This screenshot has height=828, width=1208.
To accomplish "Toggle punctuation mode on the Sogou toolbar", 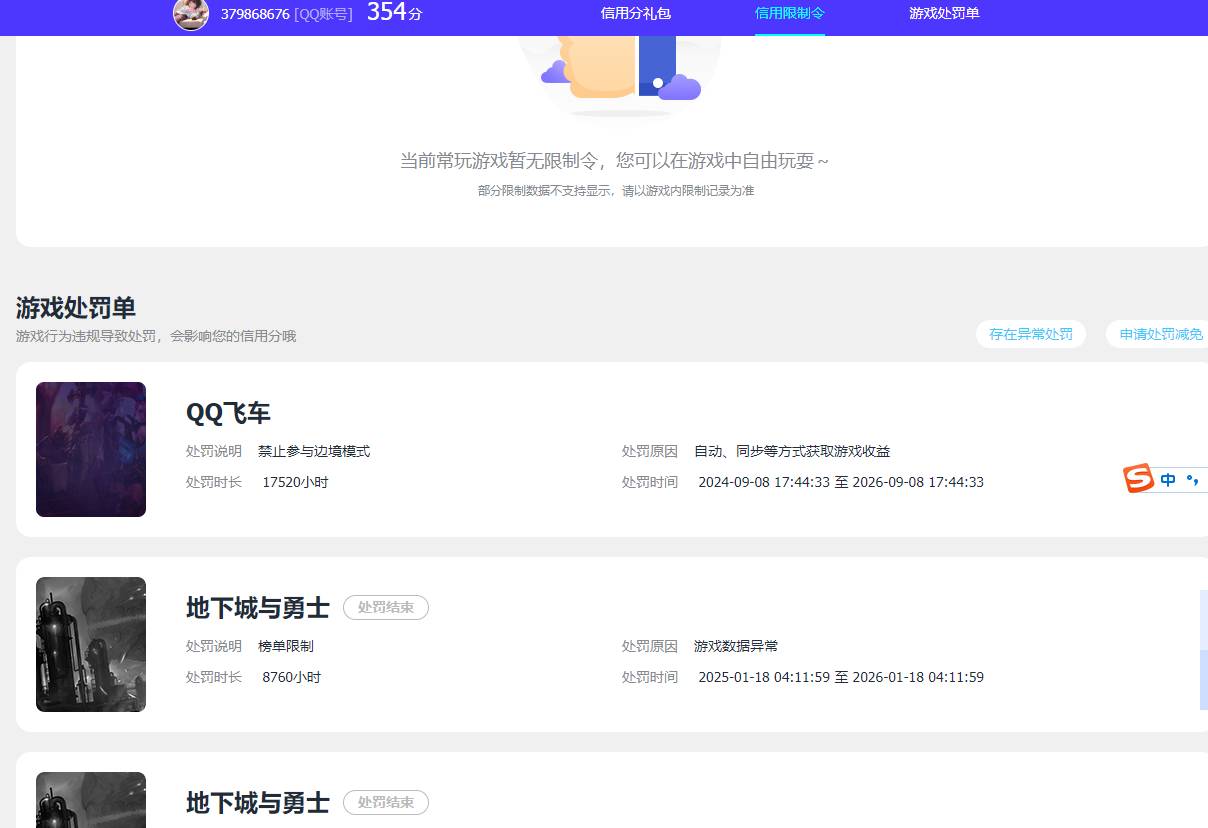I will point(1193,480).
